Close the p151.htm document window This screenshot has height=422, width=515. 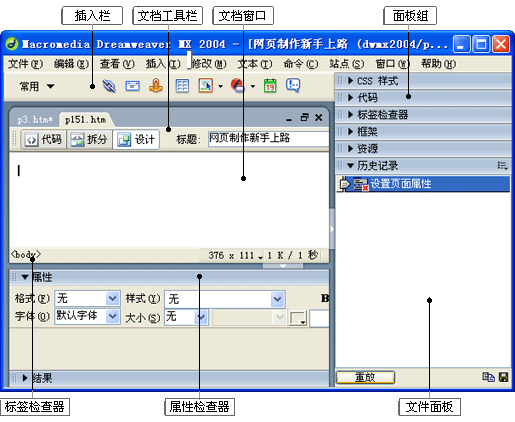pyautogui.click(x=319, y=117)
